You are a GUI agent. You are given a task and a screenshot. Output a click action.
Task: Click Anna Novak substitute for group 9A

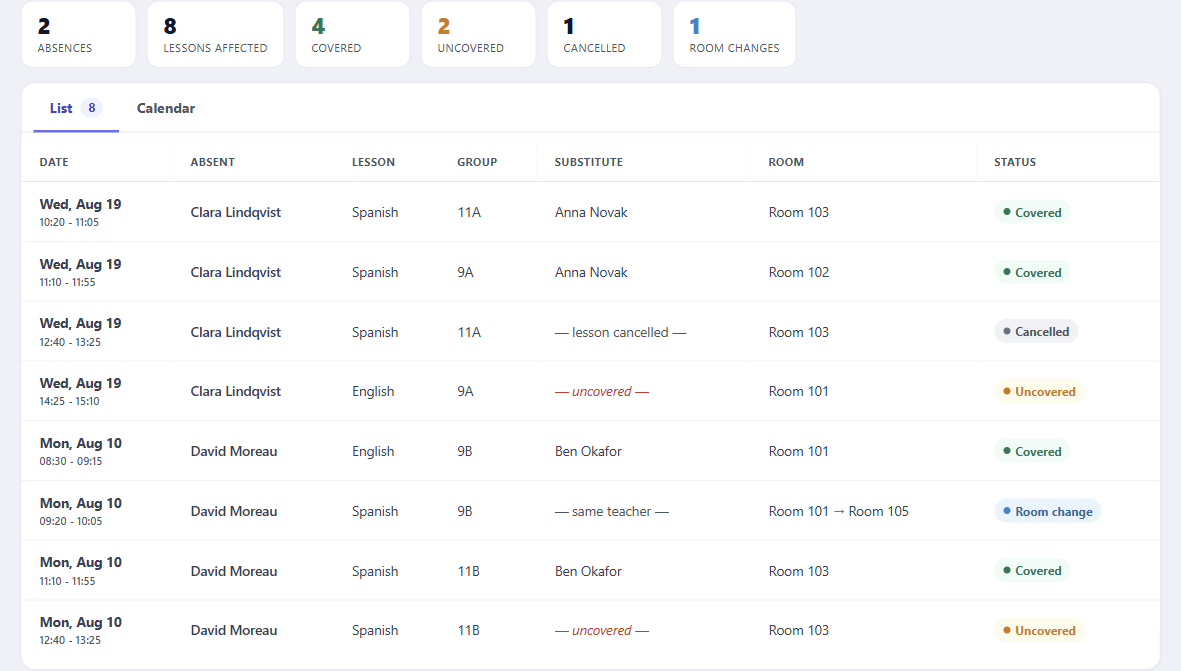pyautogui.click(x=590, y=273)
